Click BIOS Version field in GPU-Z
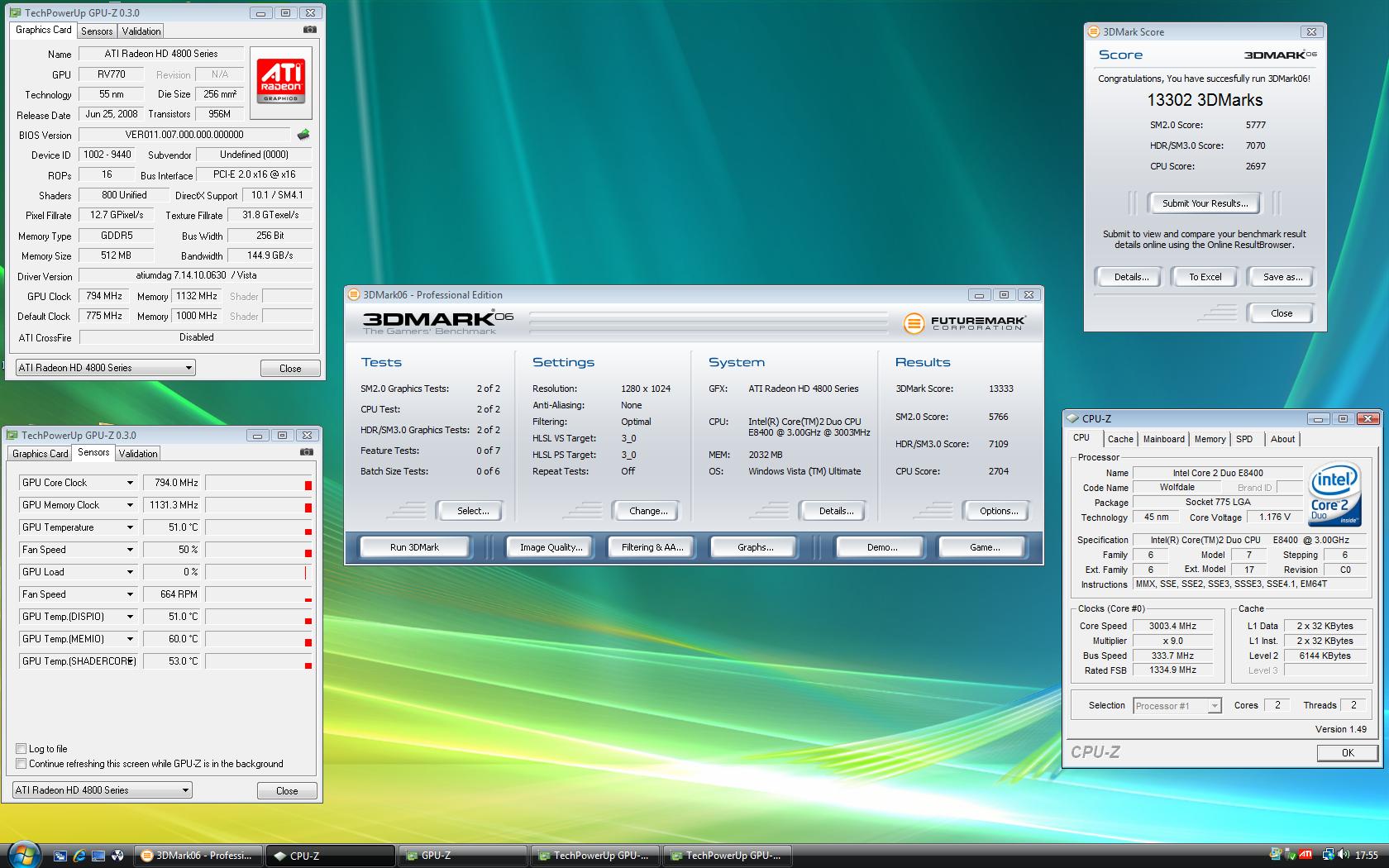The image size is (1389, 868). 184,135
